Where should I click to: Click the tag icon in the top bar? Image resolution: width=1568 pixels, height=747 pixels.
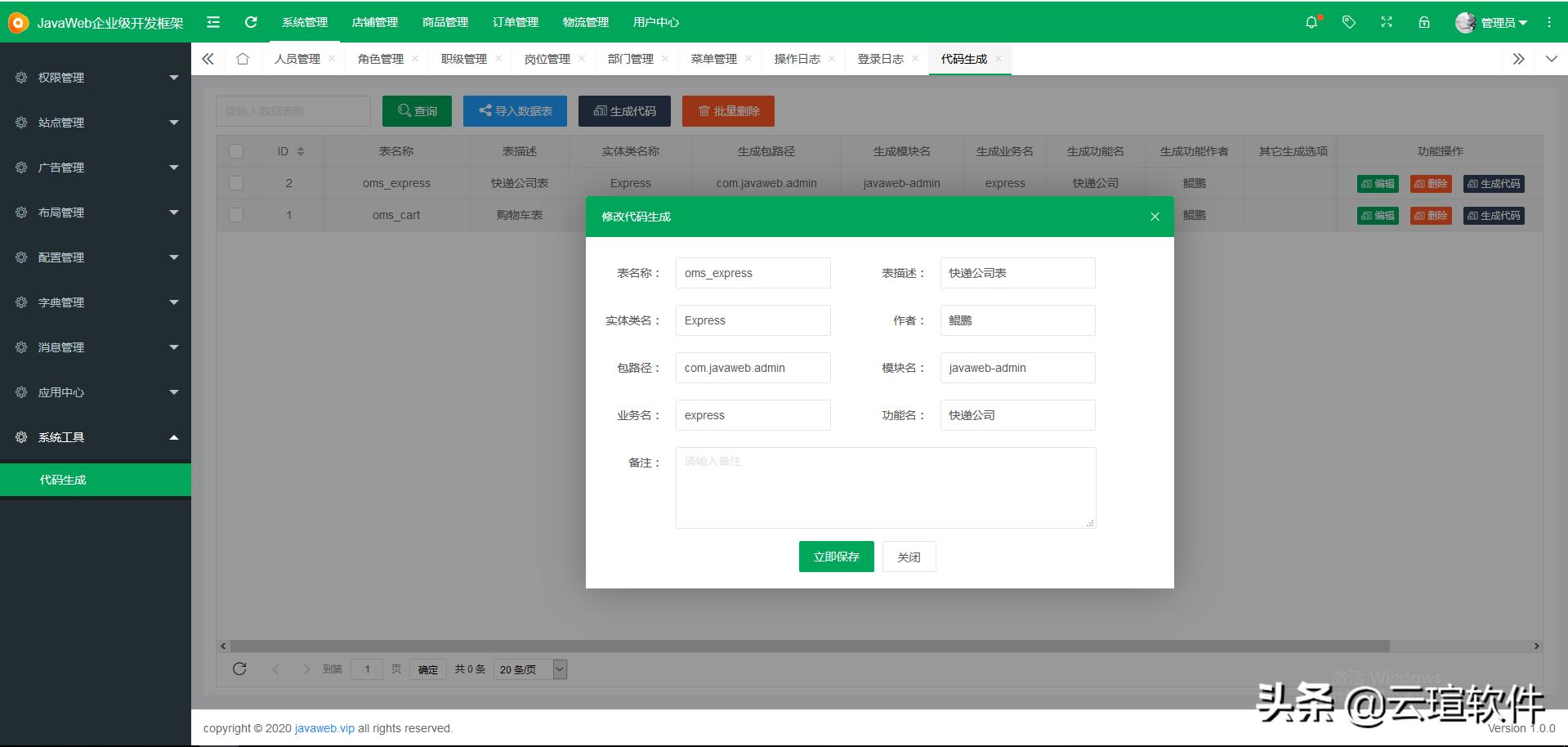1348,22
